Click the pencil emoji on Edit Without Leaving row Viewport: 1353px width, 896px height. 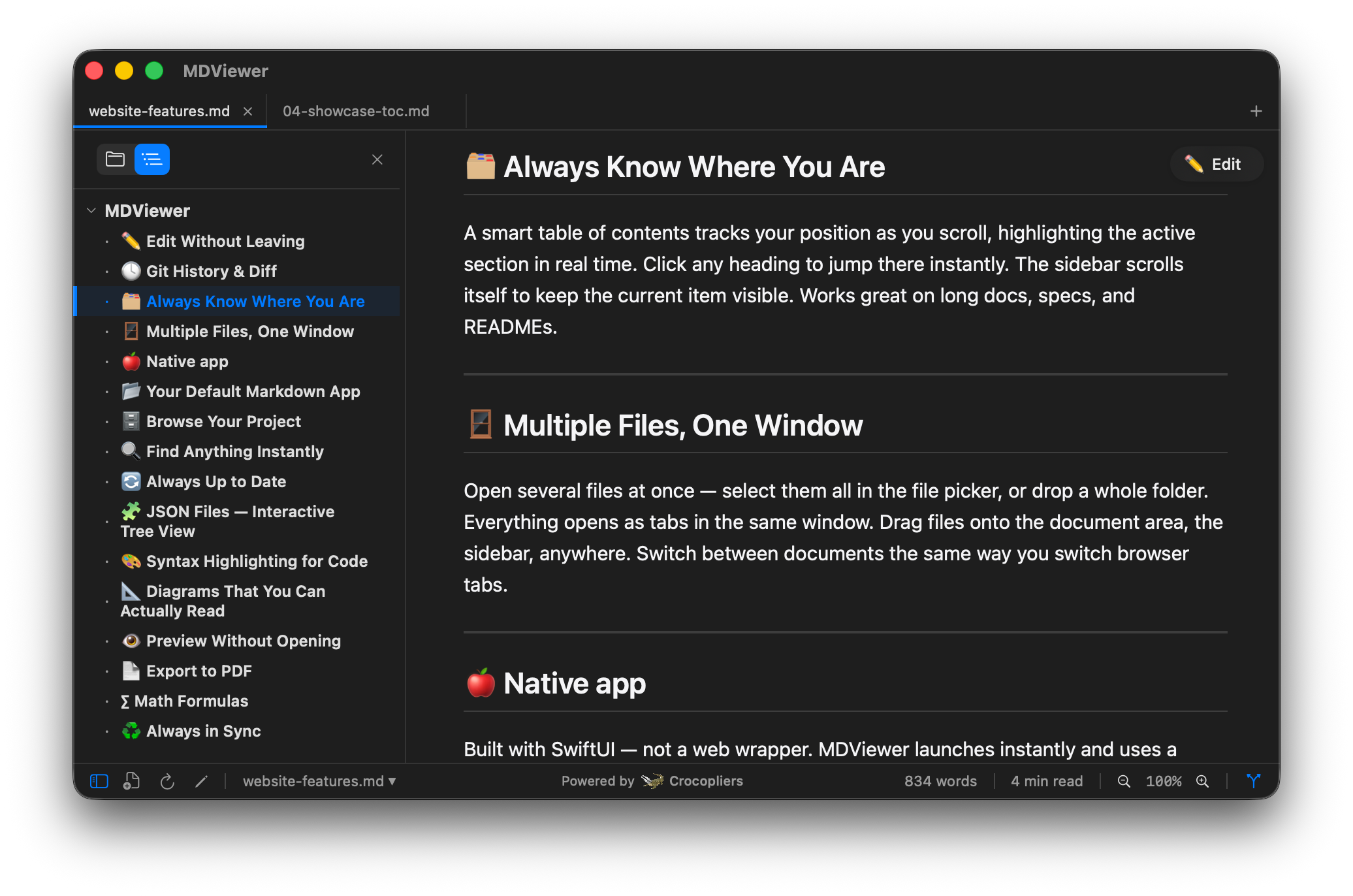131,241
